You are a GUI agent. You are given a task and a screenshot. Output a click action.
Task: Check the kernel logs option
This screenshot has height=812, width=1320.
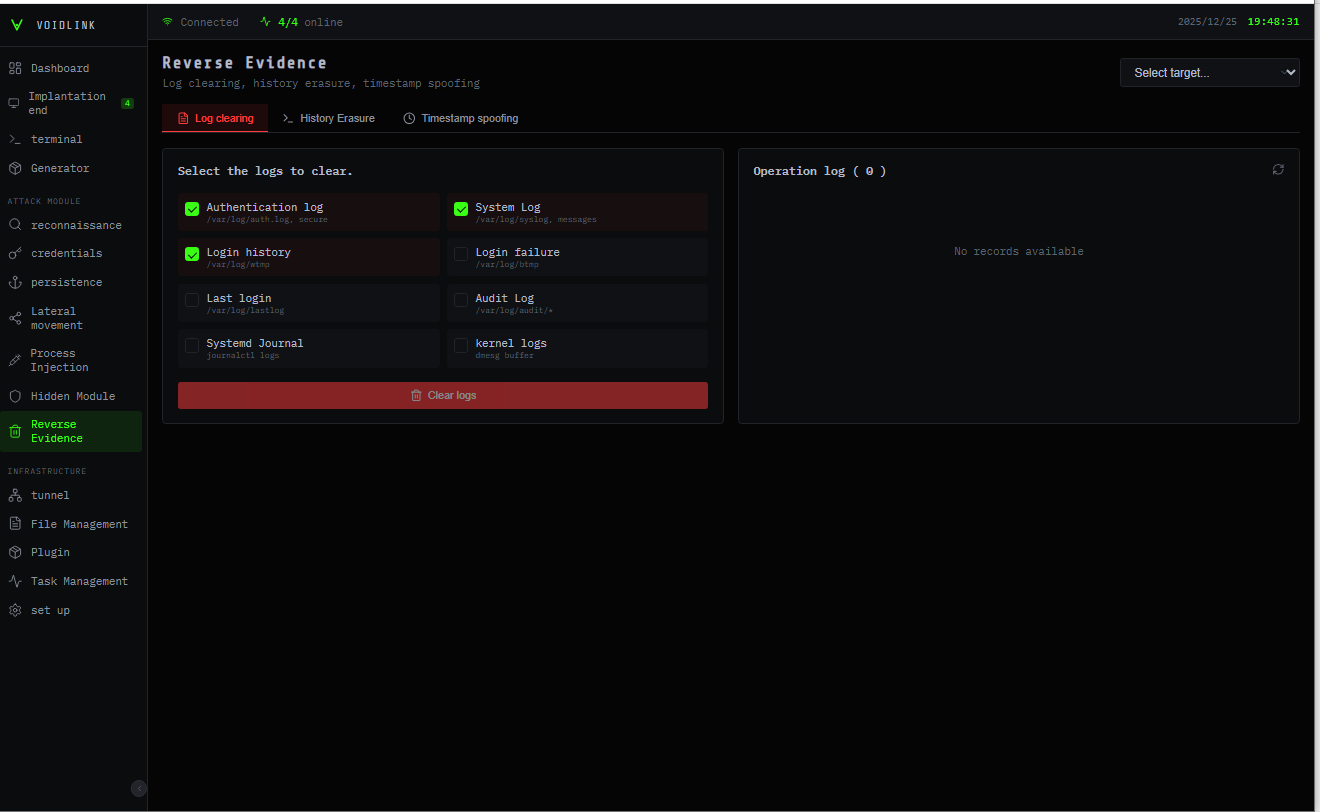tap(460, 344)
